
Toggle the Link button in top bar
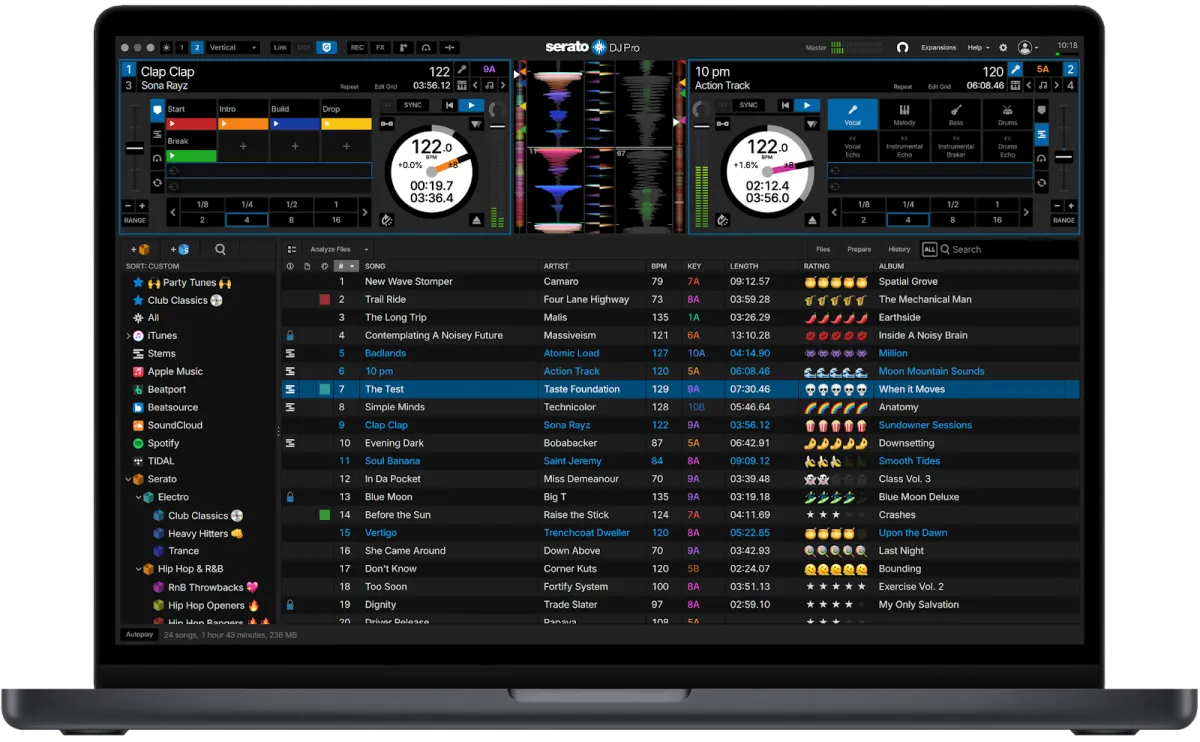click(x=280, y=47)
